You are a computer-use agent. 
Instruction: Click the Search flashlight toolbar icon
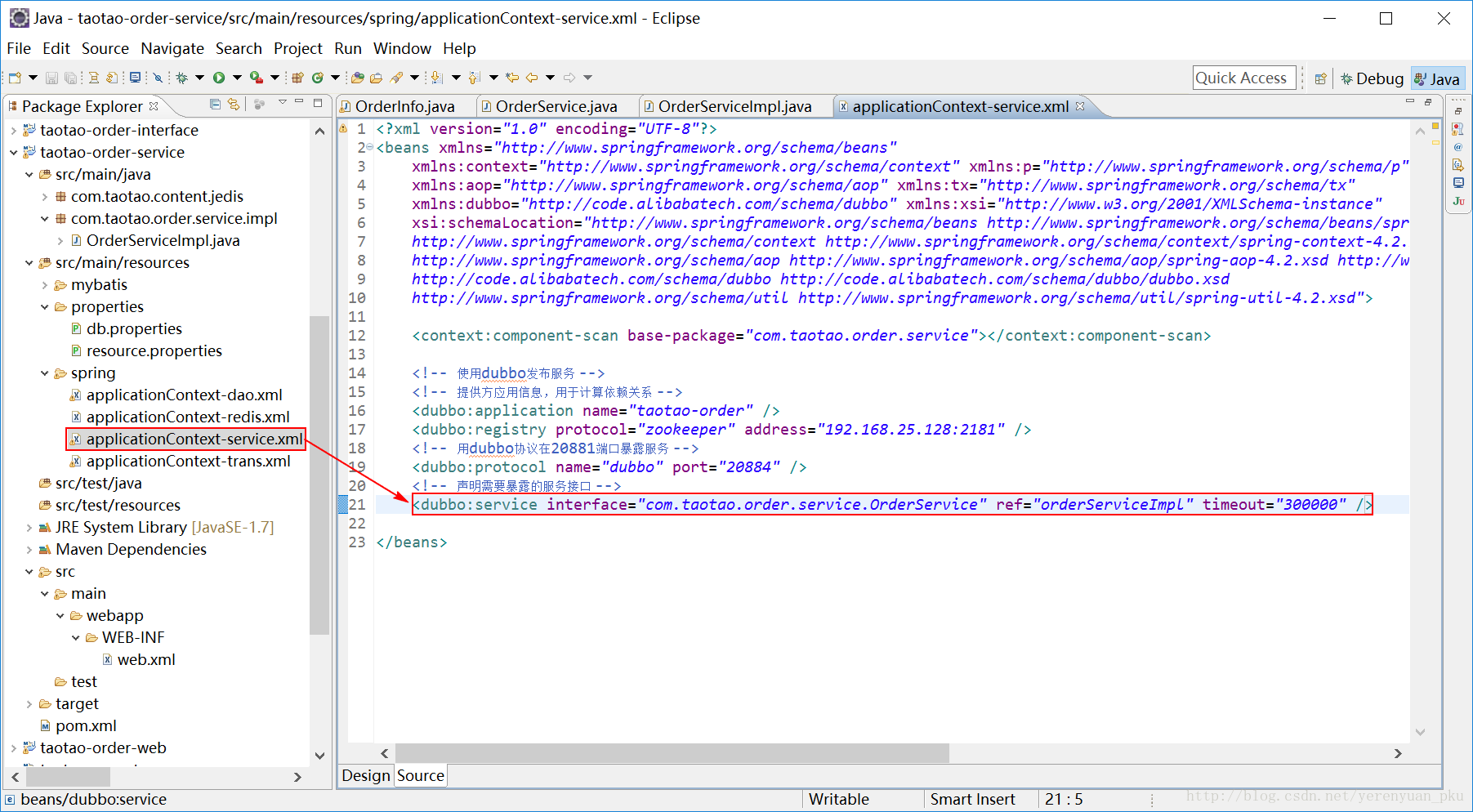(x=396, y=78)
